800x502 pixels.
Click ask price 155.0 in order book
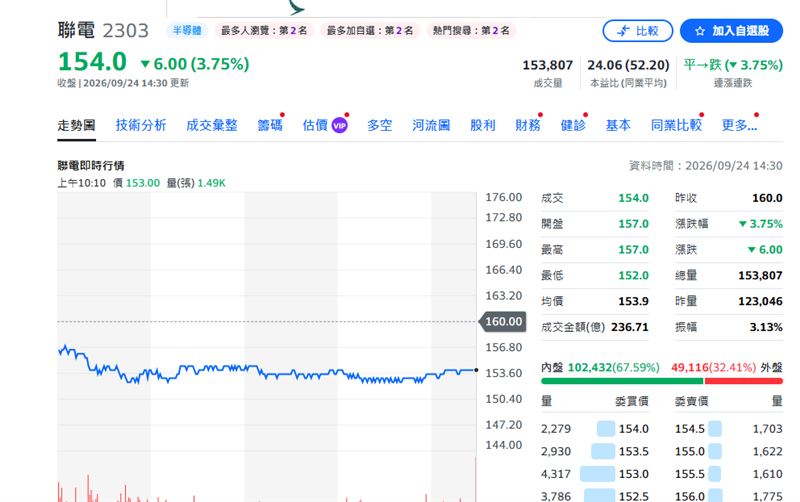[x=690, y=451]
